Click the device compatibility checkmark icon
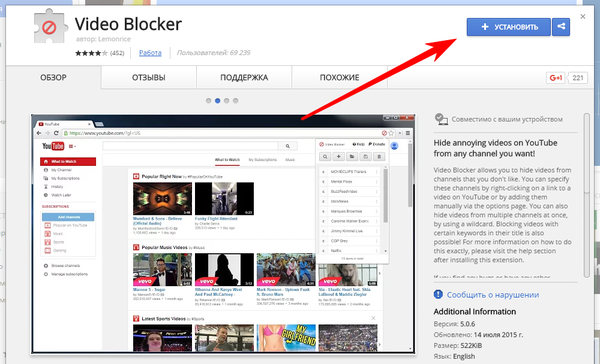This screenshot has height=364, width=600. click(x=441, y=119)
